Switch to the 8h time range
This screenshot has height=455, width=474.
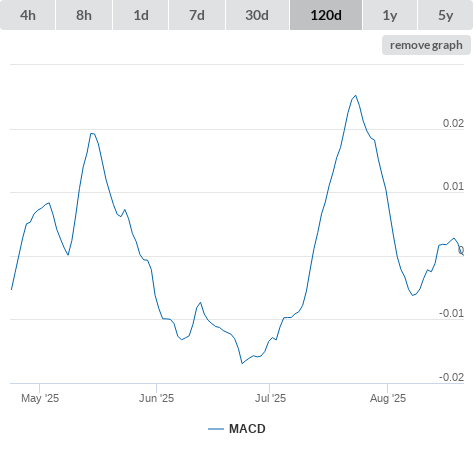point(84,15)
